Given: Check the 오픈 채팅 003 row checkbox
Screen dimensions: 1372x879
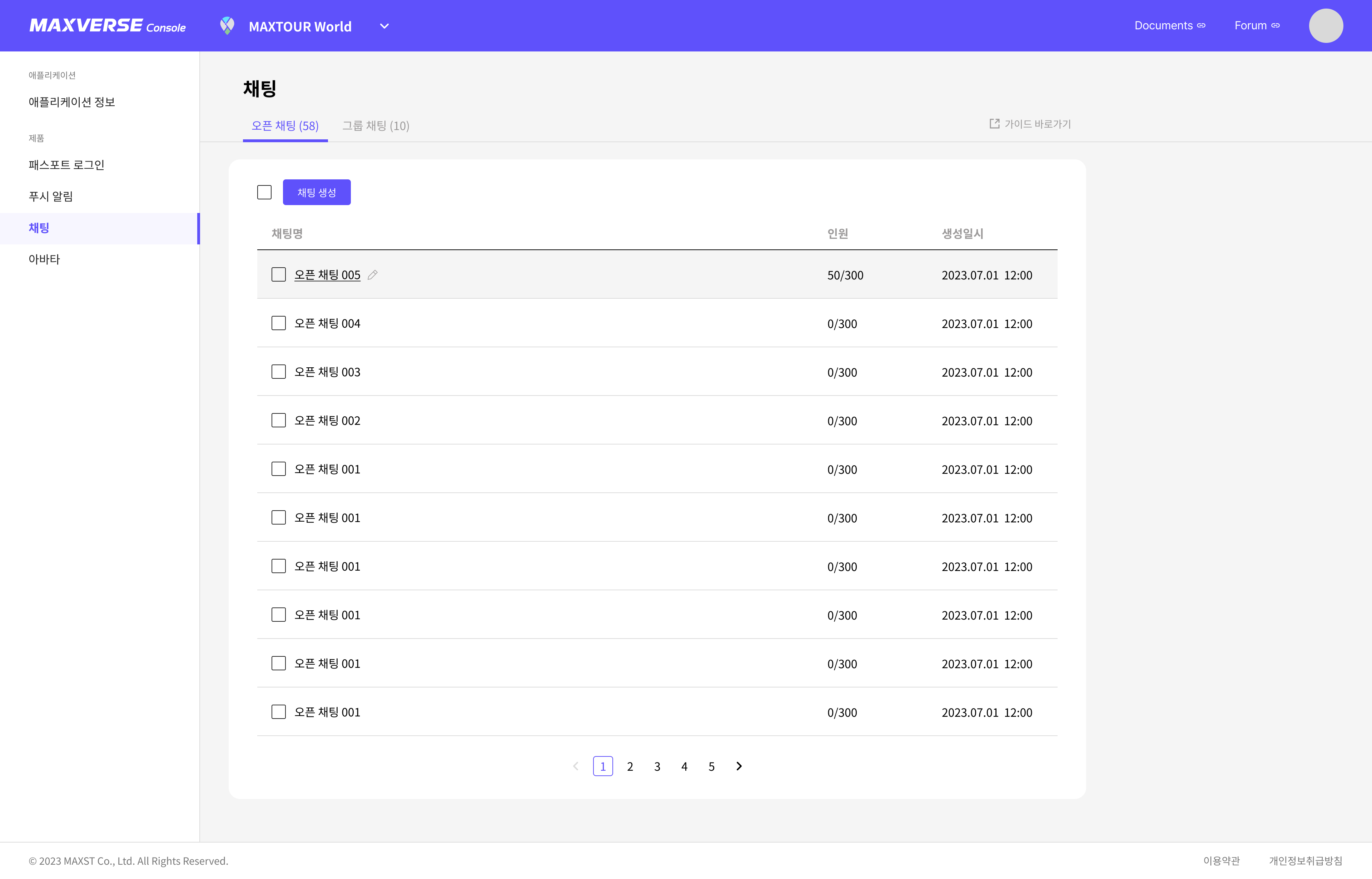Looking at the screenshot, I should coord(279,372).
